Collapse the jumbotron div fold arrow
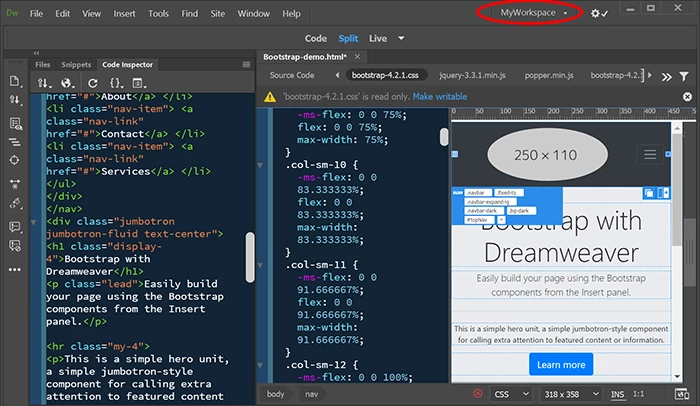The width and height of the screenshot is (700, 406). point(33,222)
